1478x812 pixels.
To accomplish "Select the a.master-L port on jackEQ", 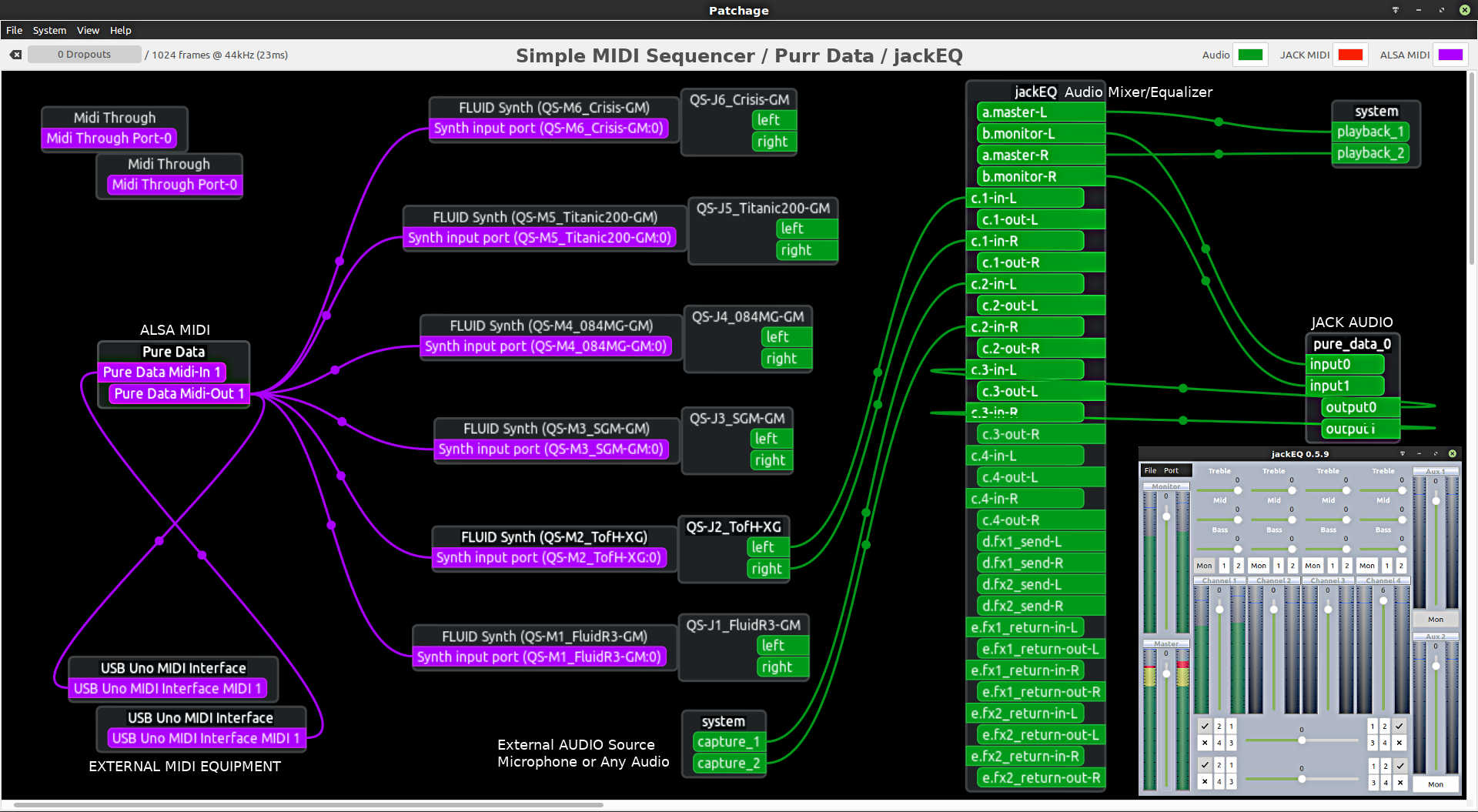I will (x=1041, y=112).
